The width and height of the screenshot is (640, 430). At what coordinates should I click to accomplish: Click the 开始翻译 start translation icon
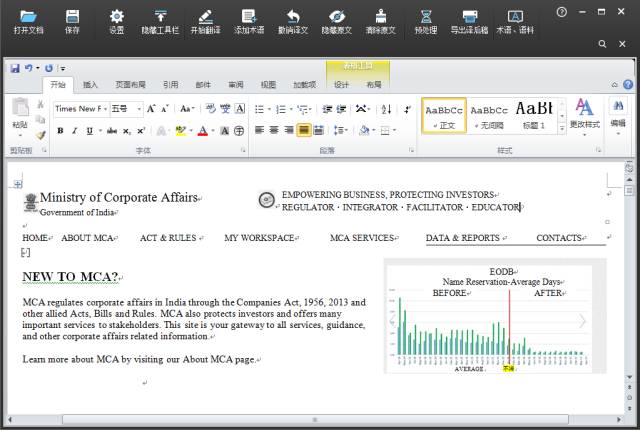click(x=205, y=17)
